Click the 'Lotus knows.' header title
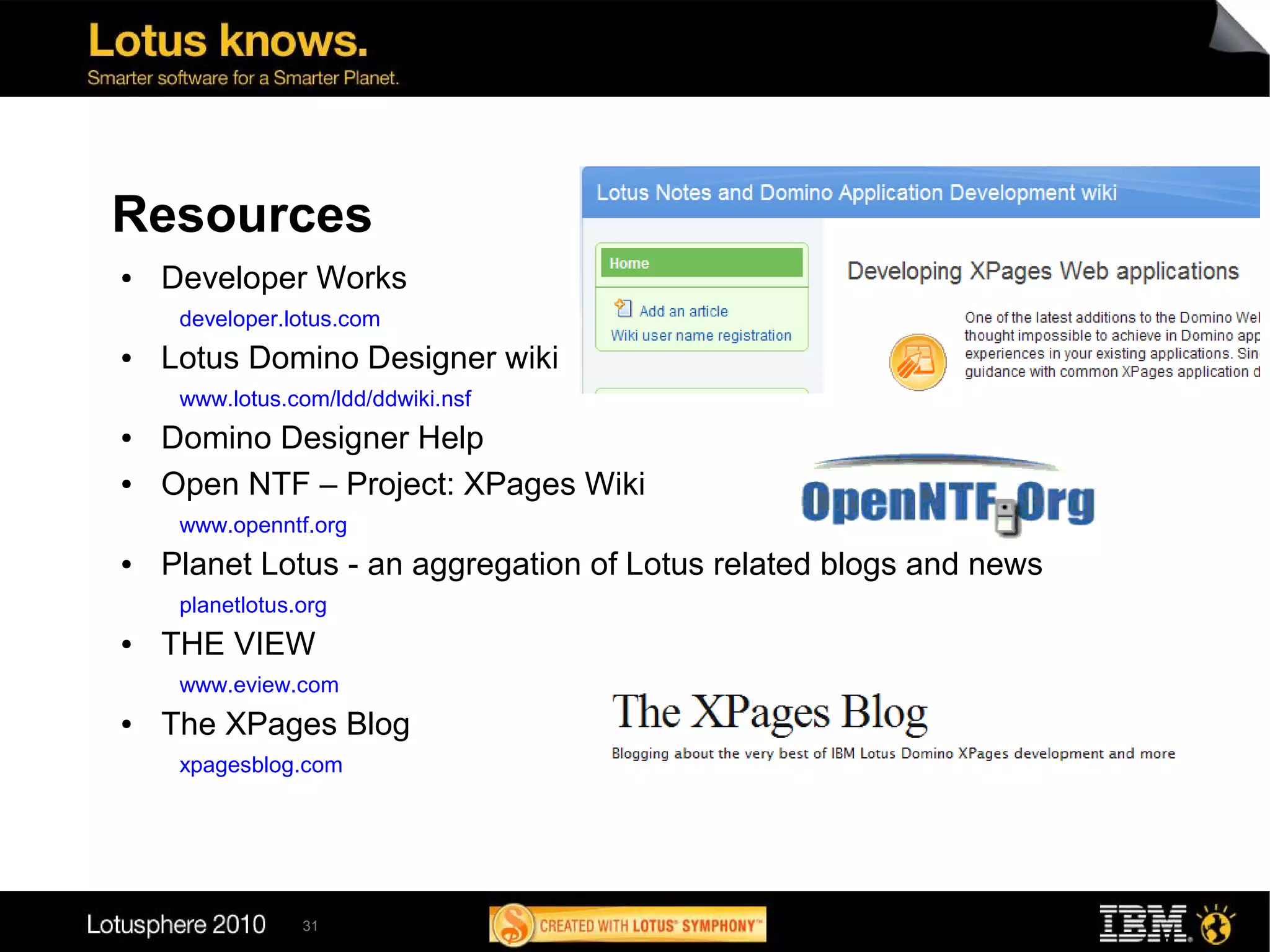This screenshot has height=952, width=1270. coord(228,40)
